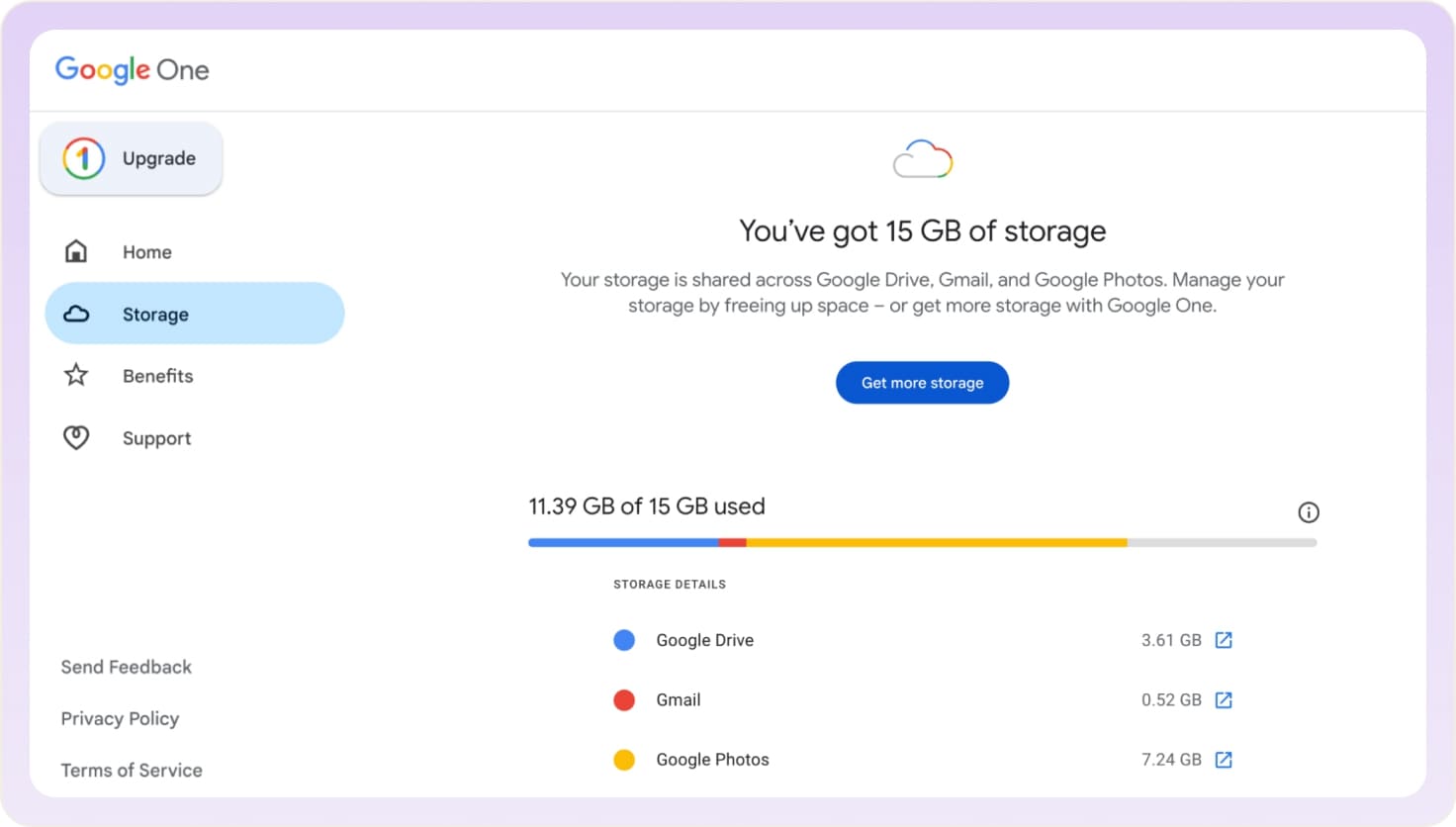The height and width of the screenshot is (827, 1456).
Task: Click the Upgrade button
Action: 131,158
